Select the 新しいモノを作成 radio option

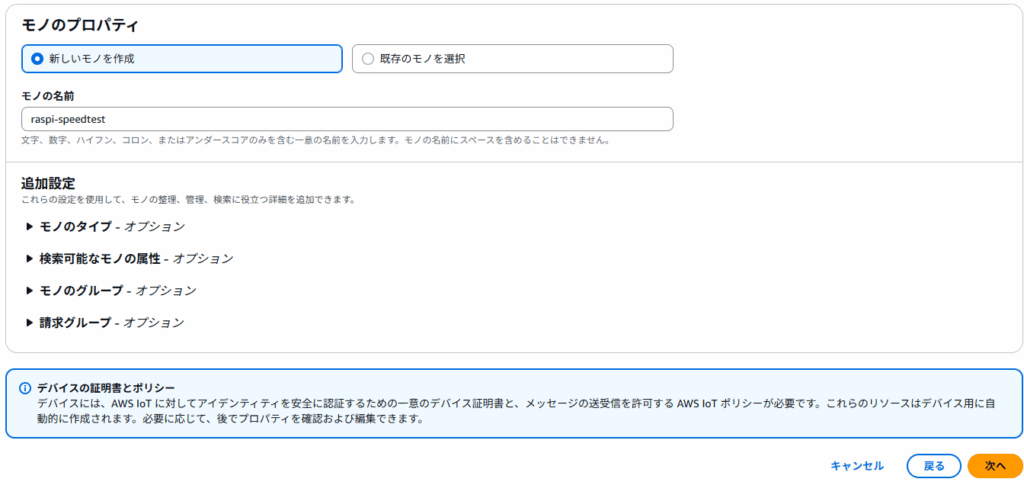point(182,59)
